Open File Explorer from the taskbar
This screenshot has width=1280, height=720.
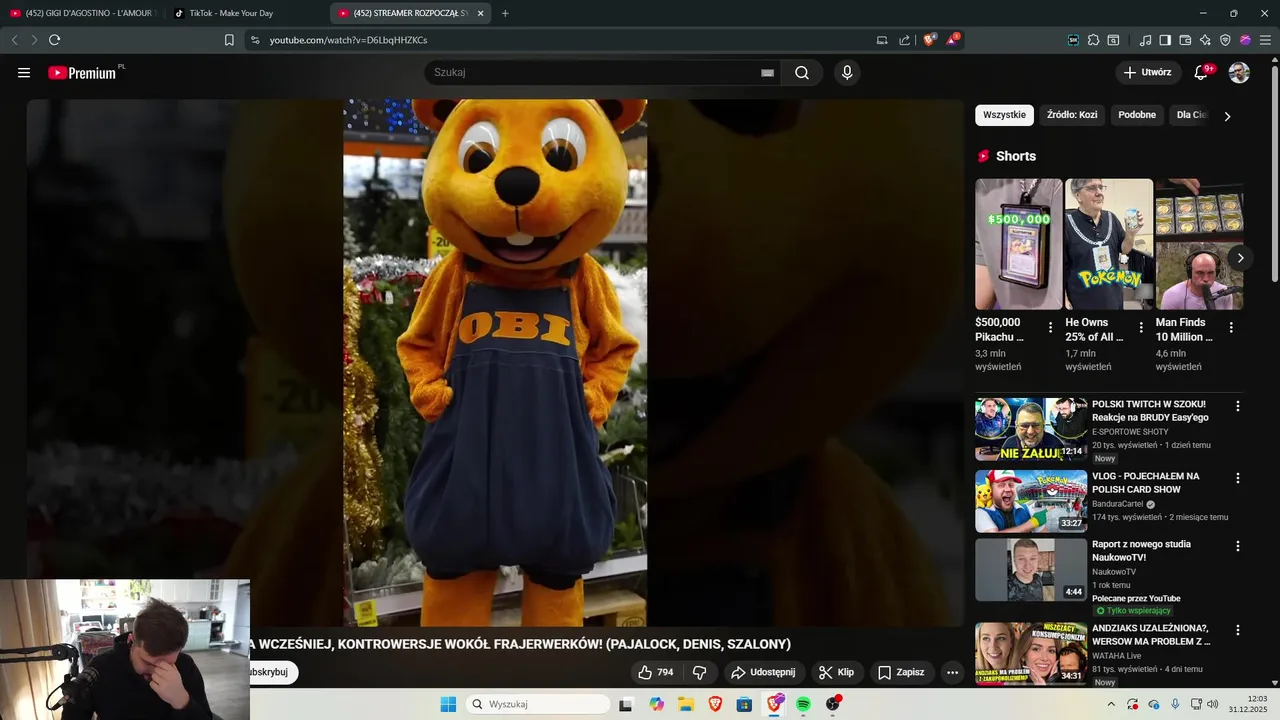click(x=686, y=704)
